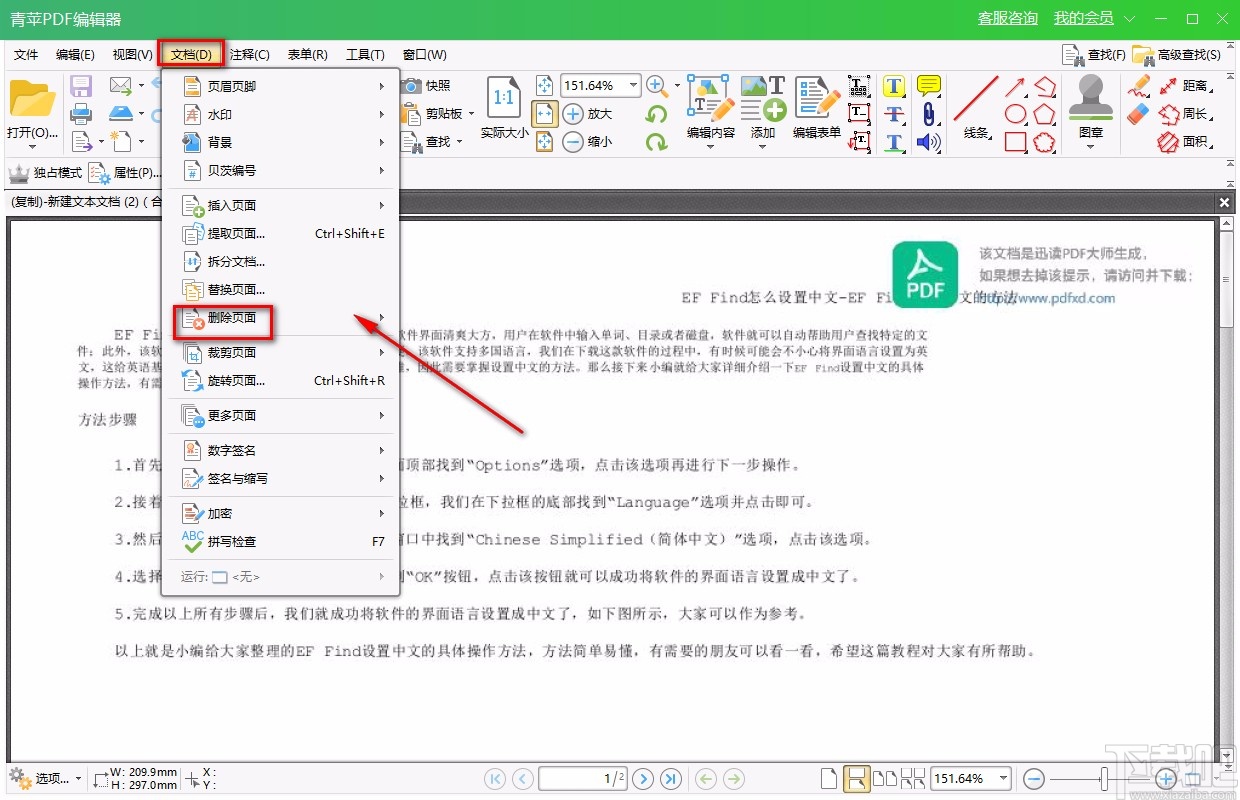Insert sound with the speaker tool
This screenshot has width=1240, height=800.
[927, 143]
